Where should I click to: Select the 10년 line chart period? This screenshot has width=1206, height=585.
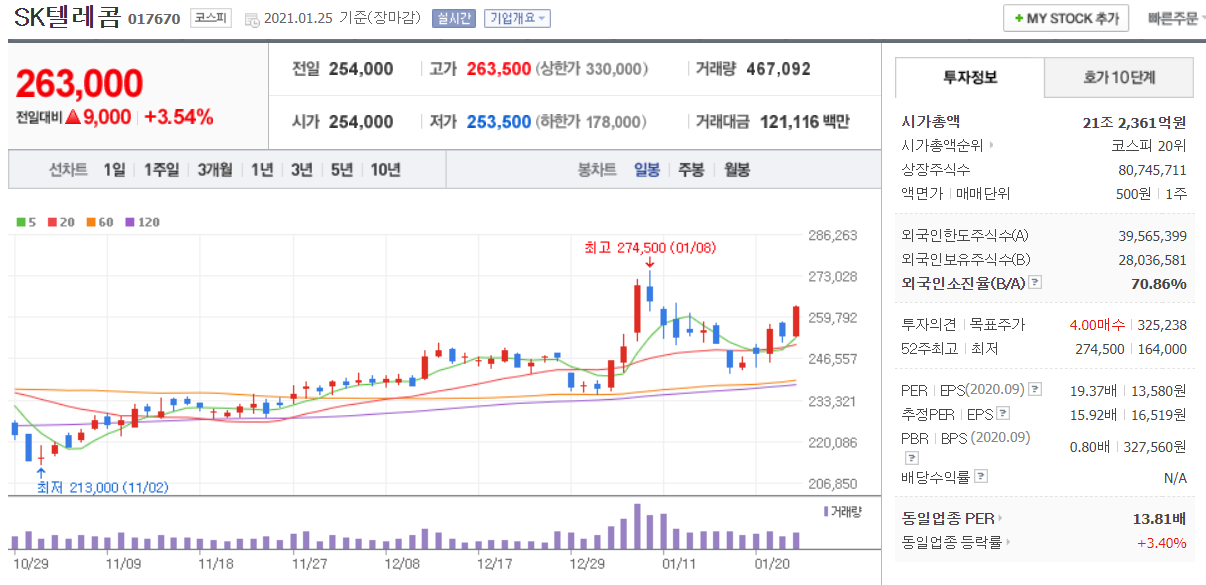pos(385,169)
